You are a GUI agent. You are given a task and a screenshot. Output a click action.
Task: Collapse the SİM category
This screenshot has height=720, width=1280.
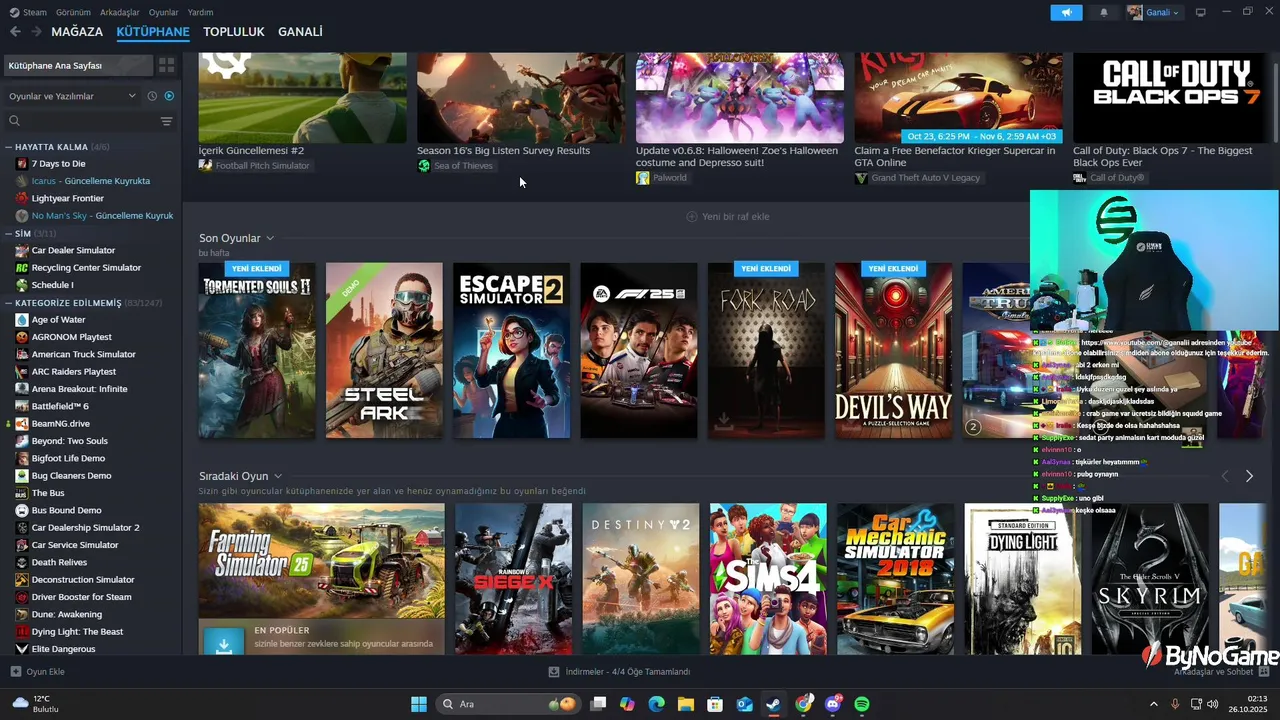[9, 233]
